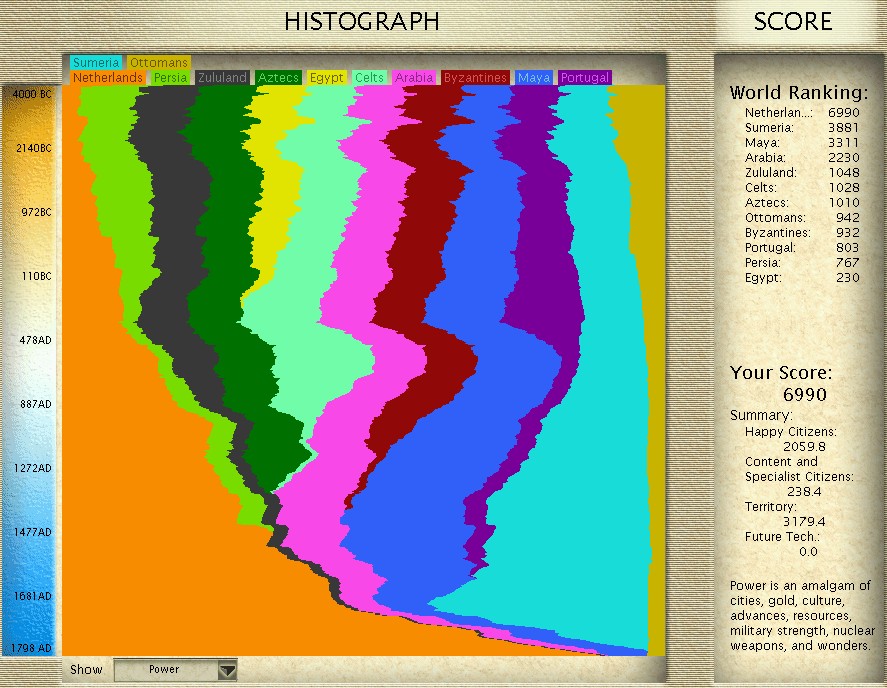This screenshot has height=688, width=887.
Task: Click the World Ranking heading
Action: (x=798, y=93)
